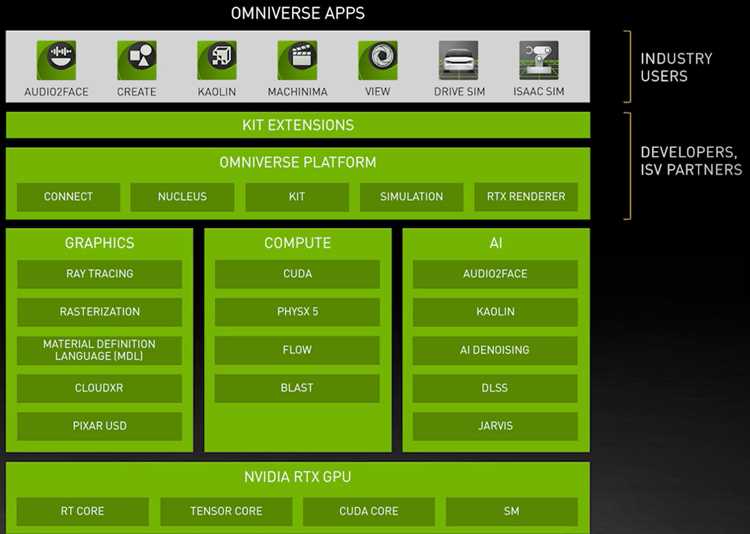Click the Material Definition Language (MDL) block
The height and width of the screenshot is (534, 750).
point(99,350)
